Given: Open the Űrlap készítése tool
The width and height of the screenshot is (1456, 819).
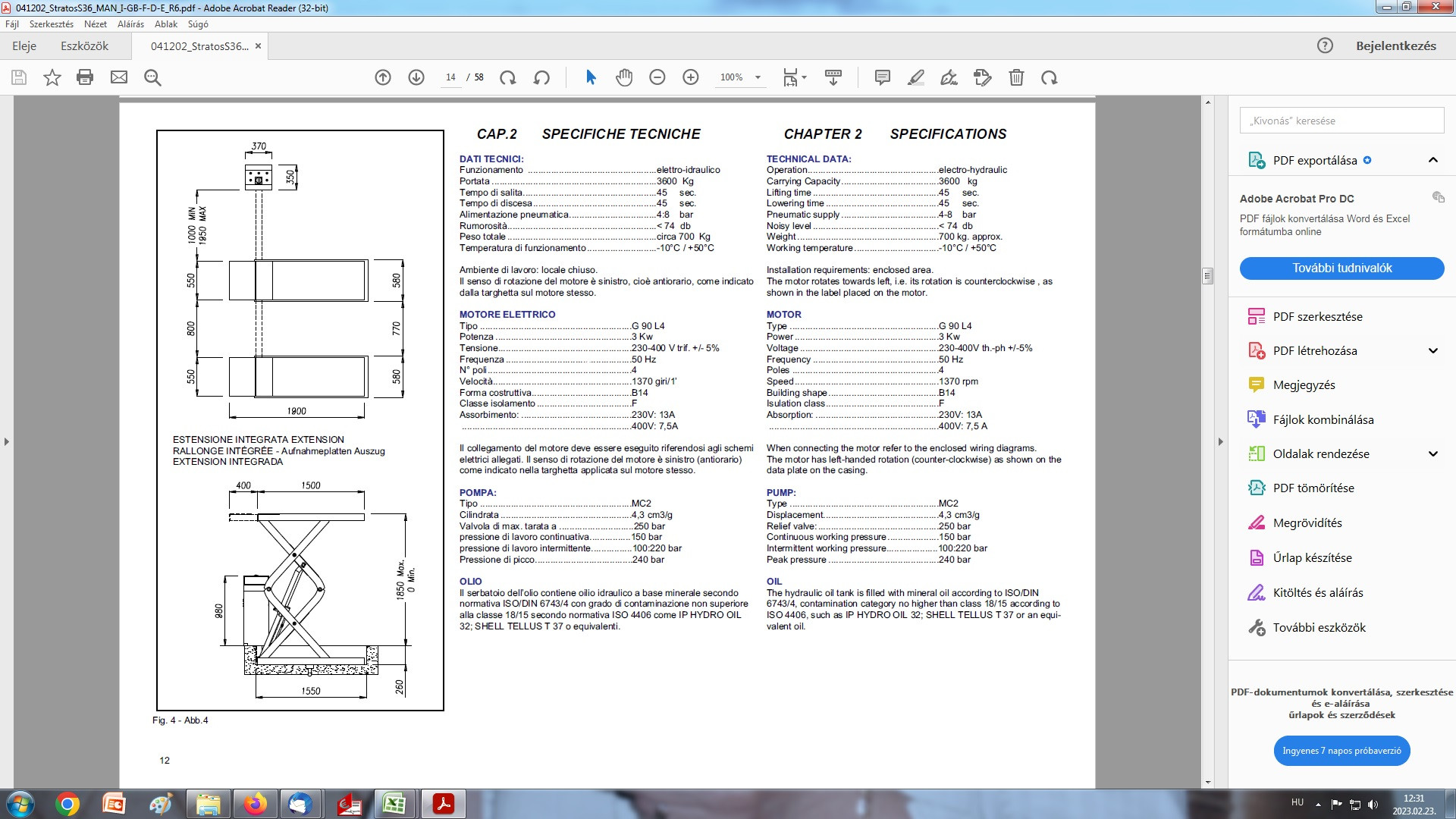Looking at the screenshot, I should point(1312,557).
